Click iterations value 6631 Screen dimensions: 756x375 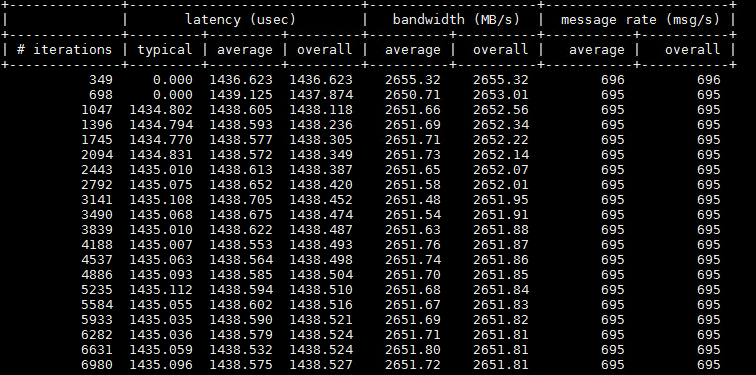(96, 349)
